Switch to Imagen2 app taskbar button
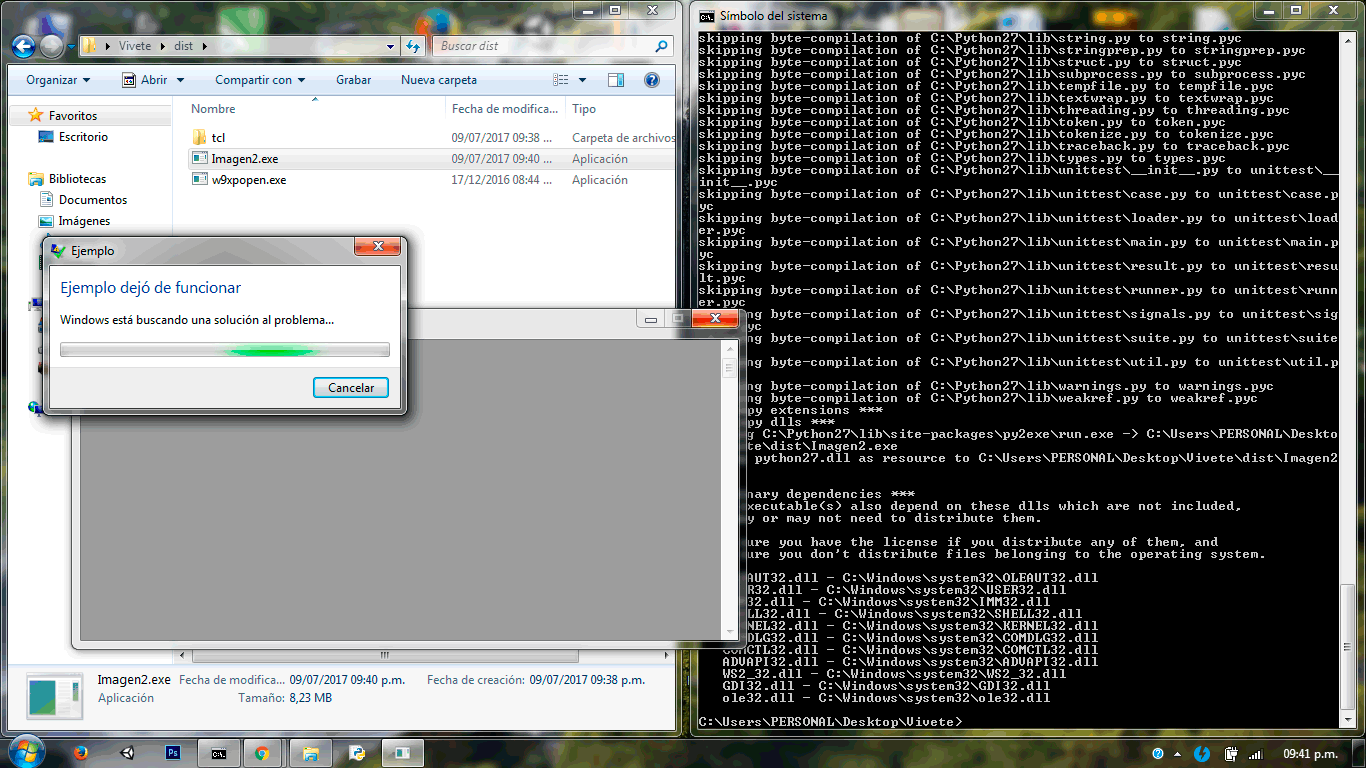1366x768 pixels. click(403, 753)
